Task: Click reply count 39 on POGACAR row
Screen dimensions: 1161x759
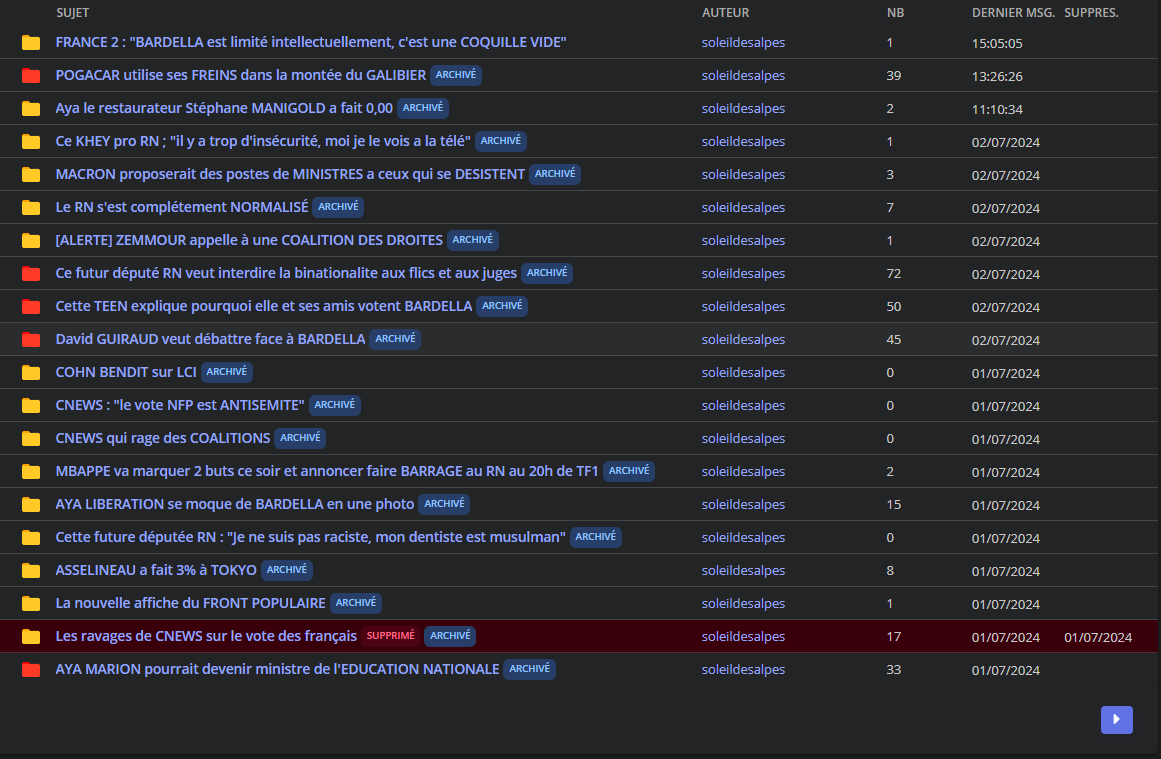Action: click(894, 76)
